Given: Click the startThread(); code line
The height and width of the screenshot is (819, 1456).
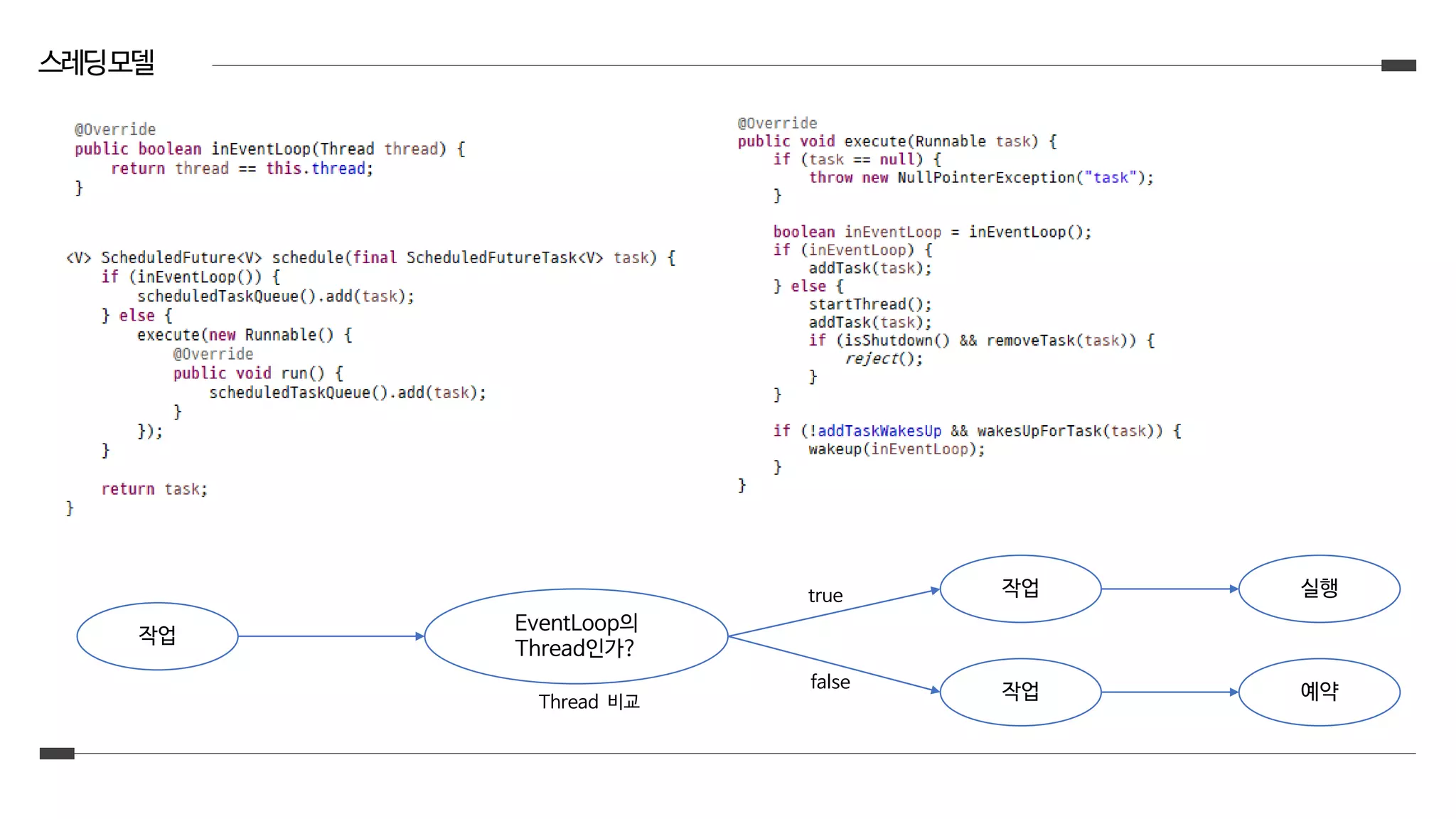Looking at the screenshot, I should (869, 304).
